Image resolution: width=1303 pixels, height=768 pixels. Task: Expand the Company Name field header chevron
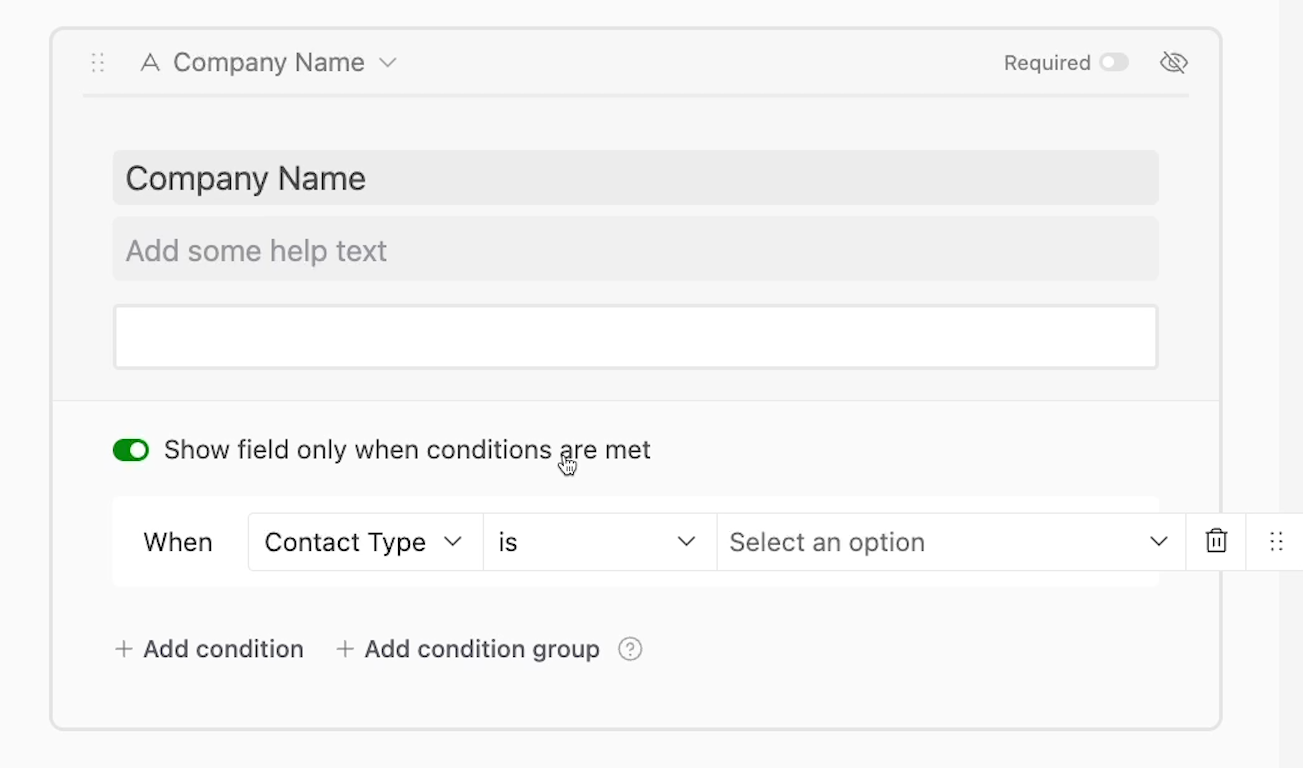(388, 63)
